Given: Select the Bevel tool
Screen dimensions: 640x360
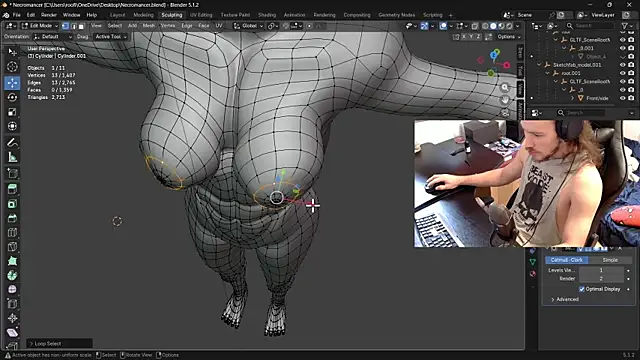Looking at the screenshot, I should click(12, 218).
